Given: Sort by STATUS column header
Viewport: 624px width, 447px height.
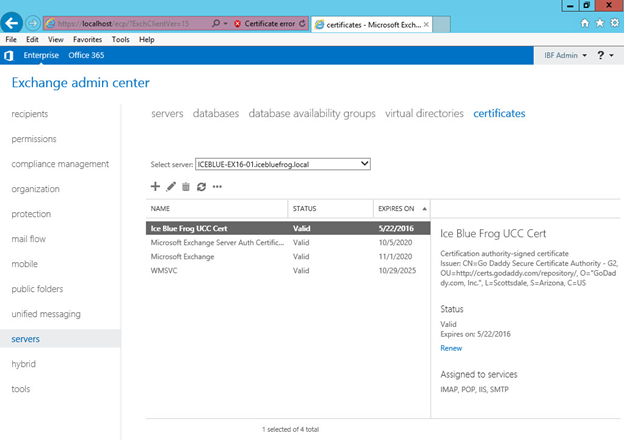Looking at the screenshot, I should 330,209.
